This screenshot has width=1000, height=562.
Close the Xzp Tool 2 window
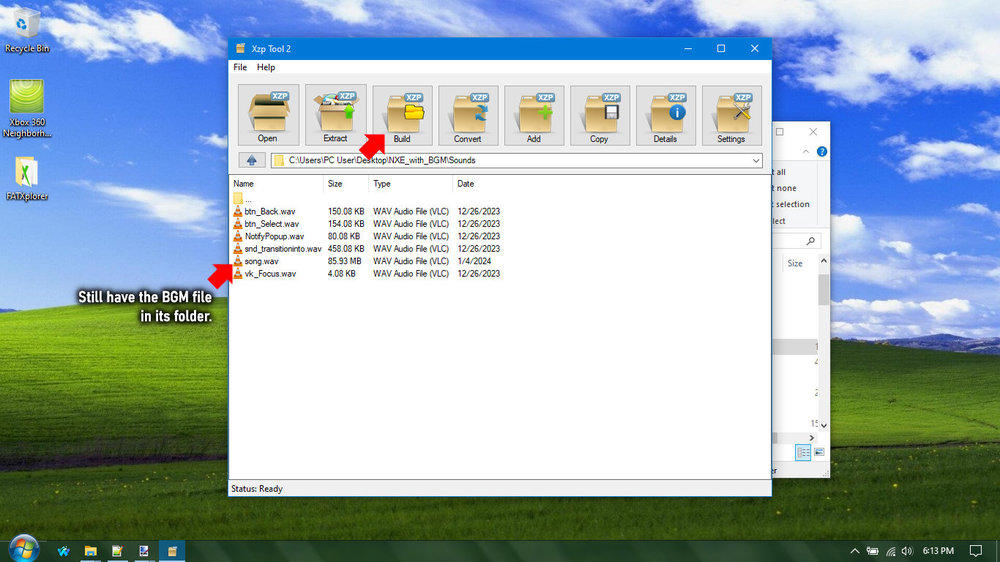tap(754, 48)
